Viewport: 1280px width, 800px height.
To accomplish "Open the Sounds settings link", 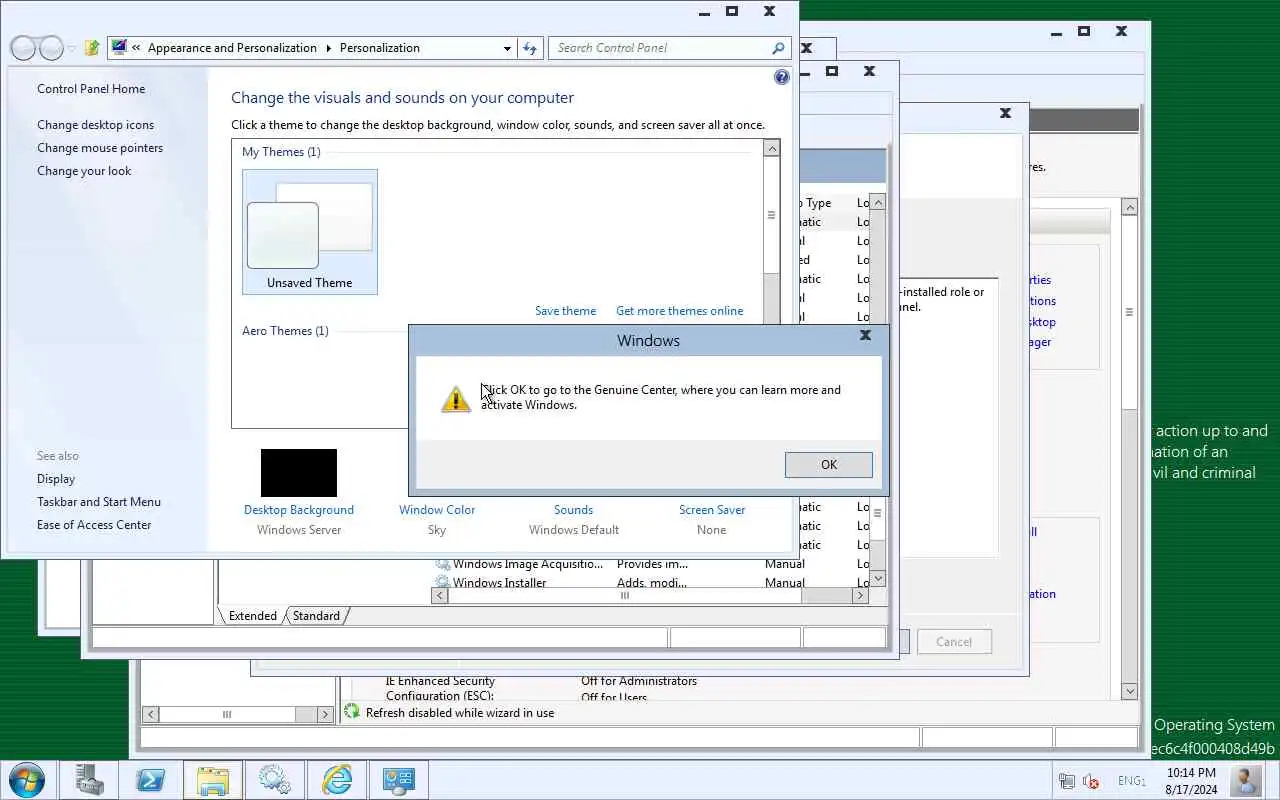I will (x=573, y=510).
